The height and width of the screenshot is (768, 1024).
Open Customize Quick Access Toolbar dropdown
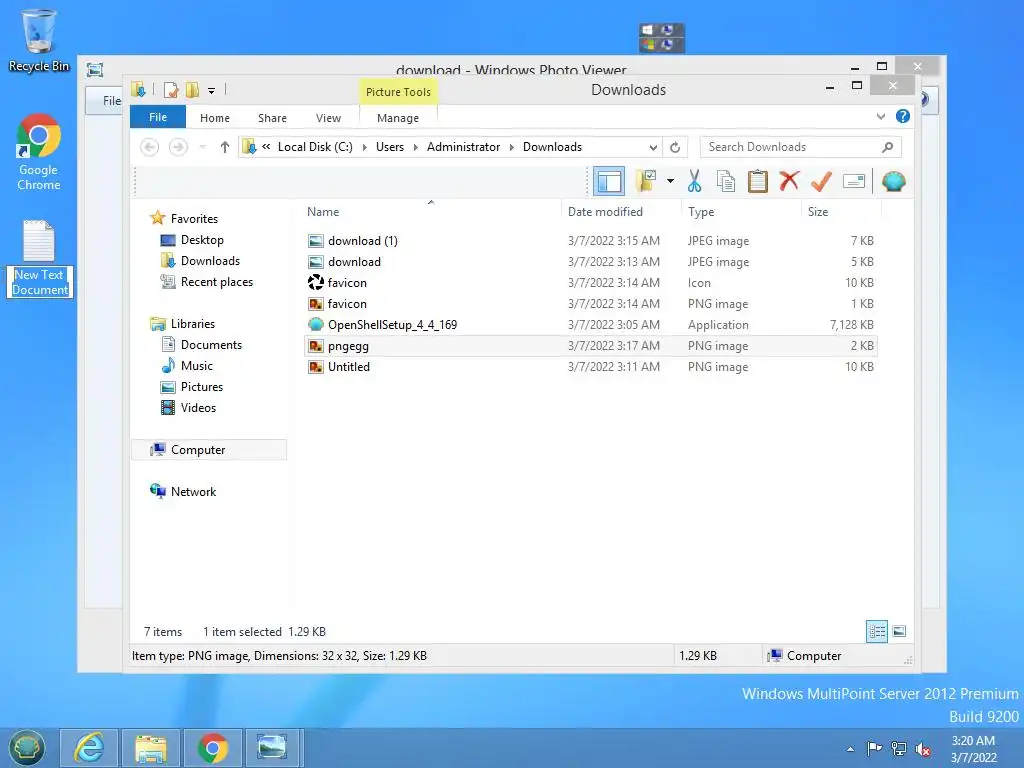[212, 91]
